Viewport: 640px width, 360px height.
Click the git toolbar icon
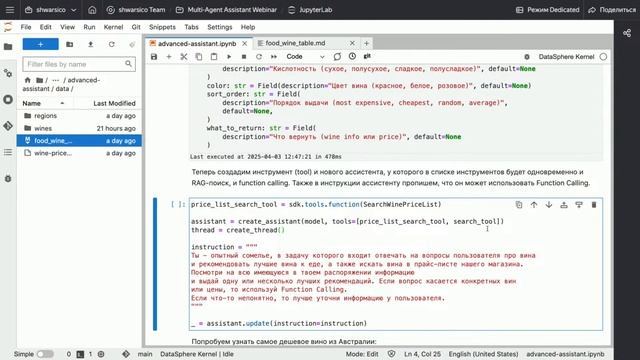click(x=367, y=56)
